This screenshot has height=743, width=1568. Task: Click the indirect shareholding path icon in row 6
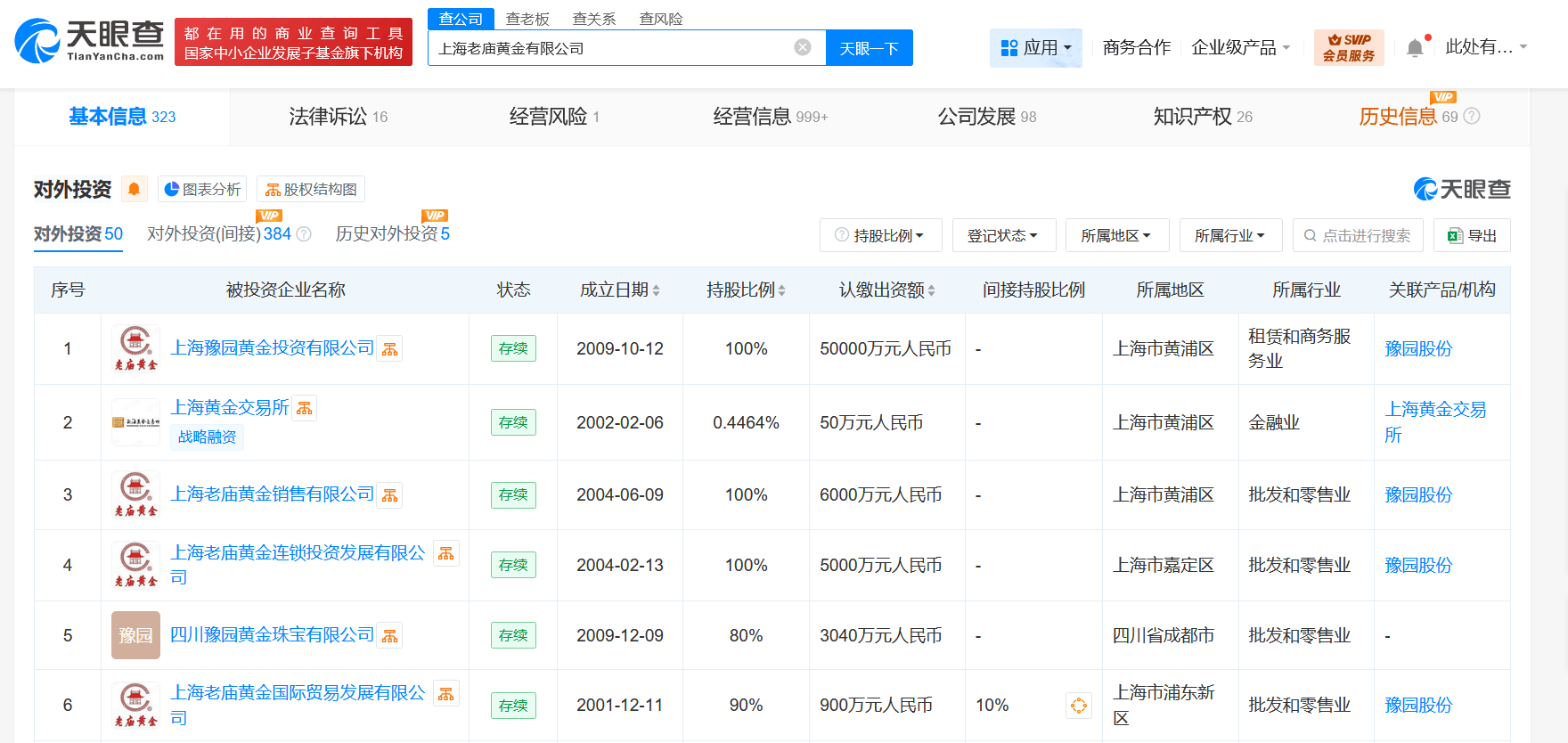click(x=1078, y=706)
